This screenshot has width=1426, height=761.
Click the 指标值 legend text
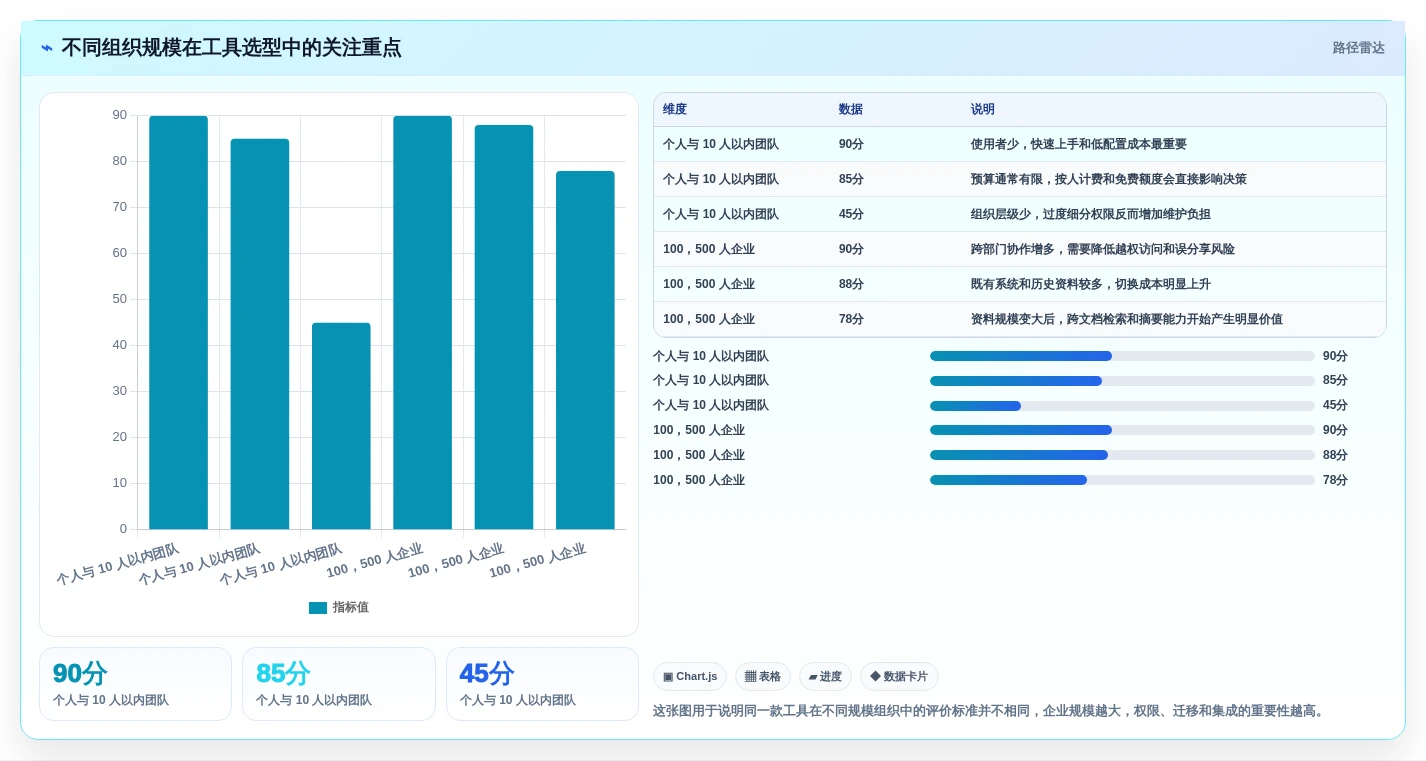[x=351, y=608]
